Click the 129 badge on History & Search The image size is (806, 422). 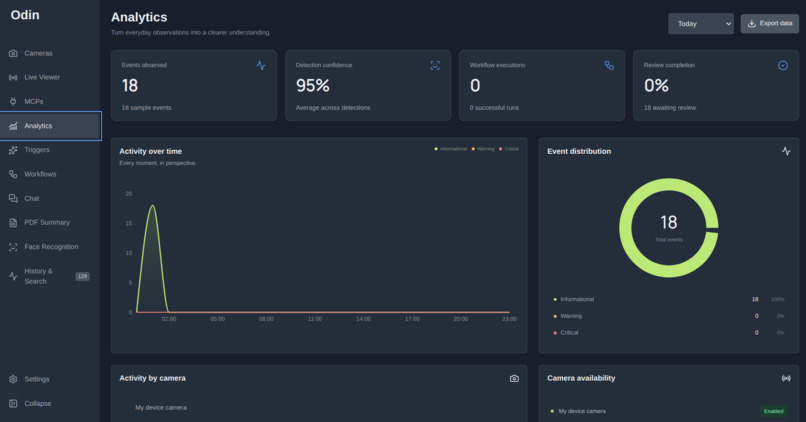click(82, 277)
